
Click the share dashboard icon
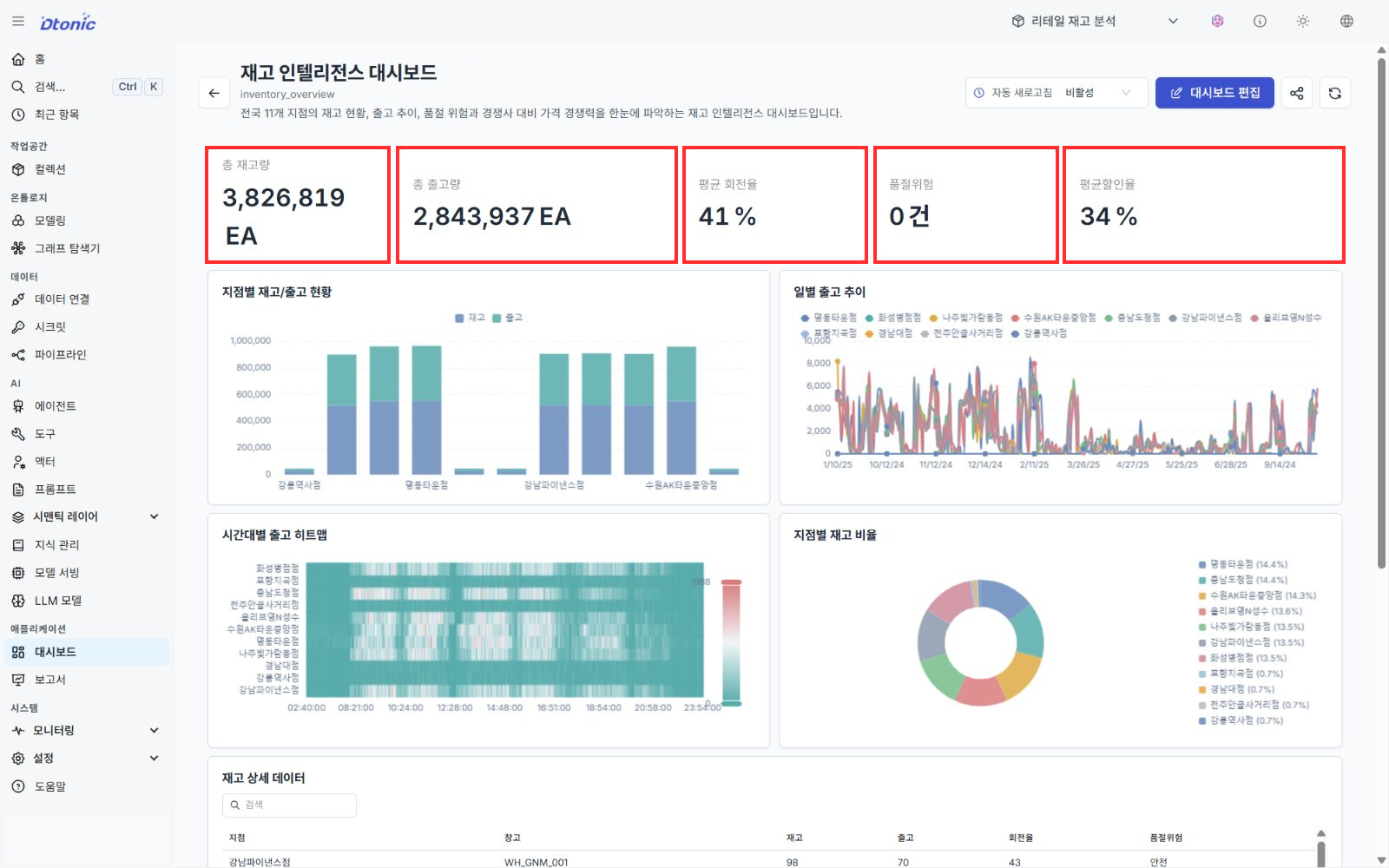tap(1296, 93)
